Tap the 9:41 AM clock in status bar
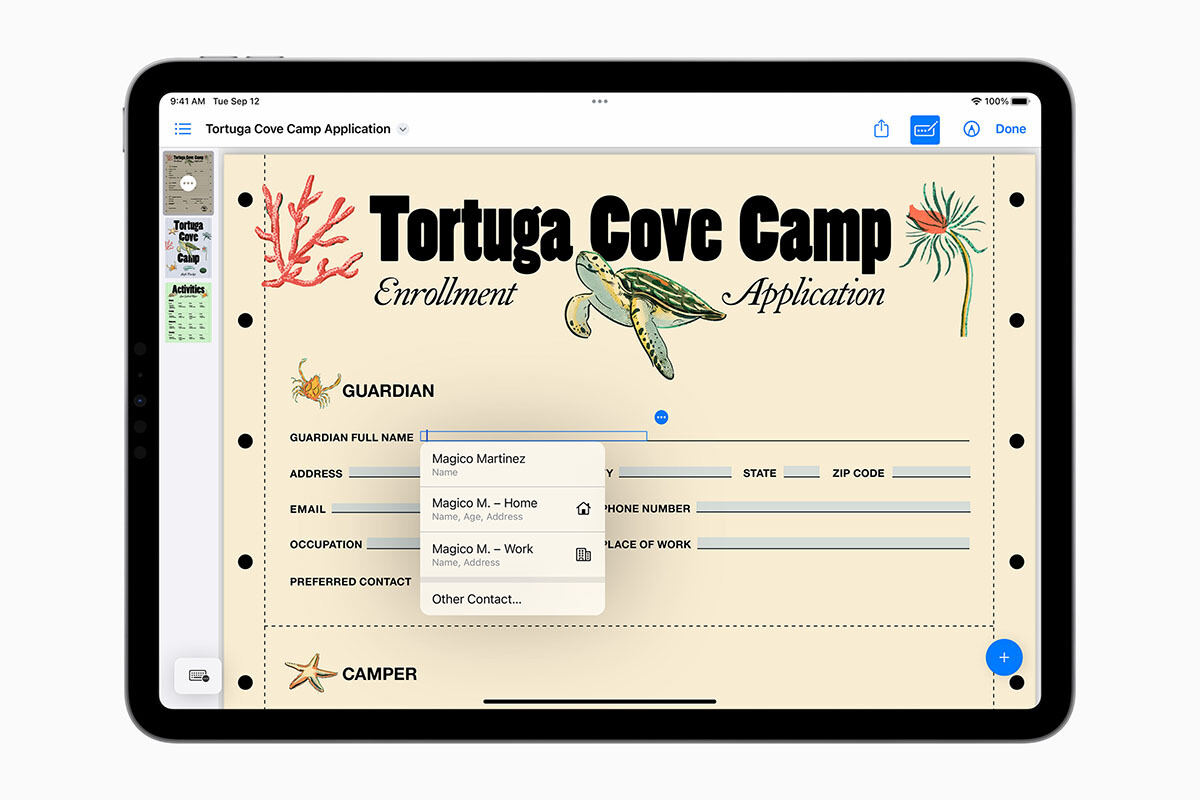1200x800 pixels. 187,101
